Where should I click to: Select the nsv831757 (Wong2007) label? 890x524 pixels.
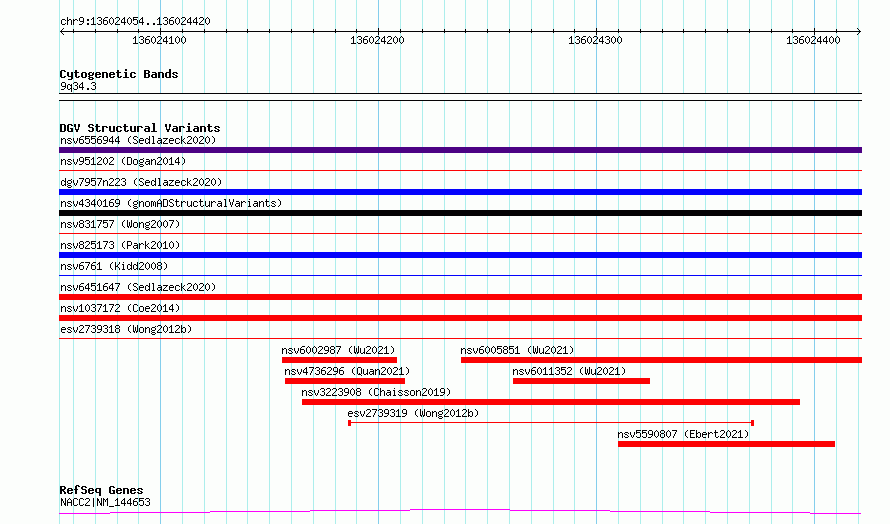coord(120,224)
